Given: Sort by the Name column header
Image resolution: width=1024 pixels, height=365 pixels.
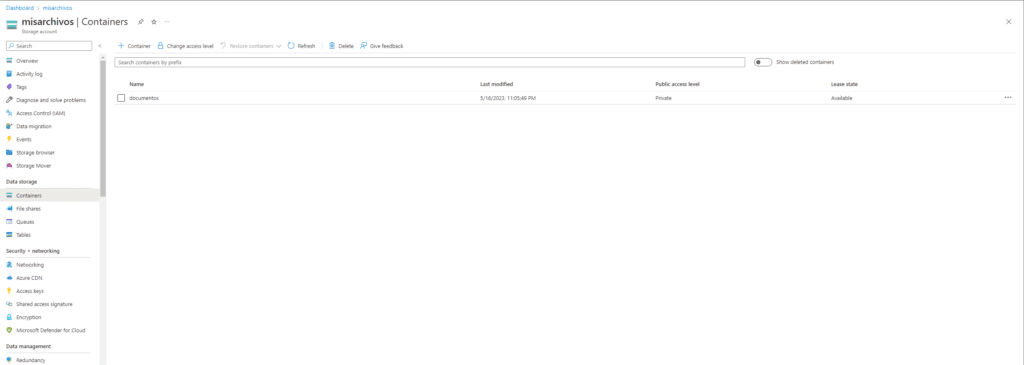Looking at the screenshot, I should pos(136,84).
